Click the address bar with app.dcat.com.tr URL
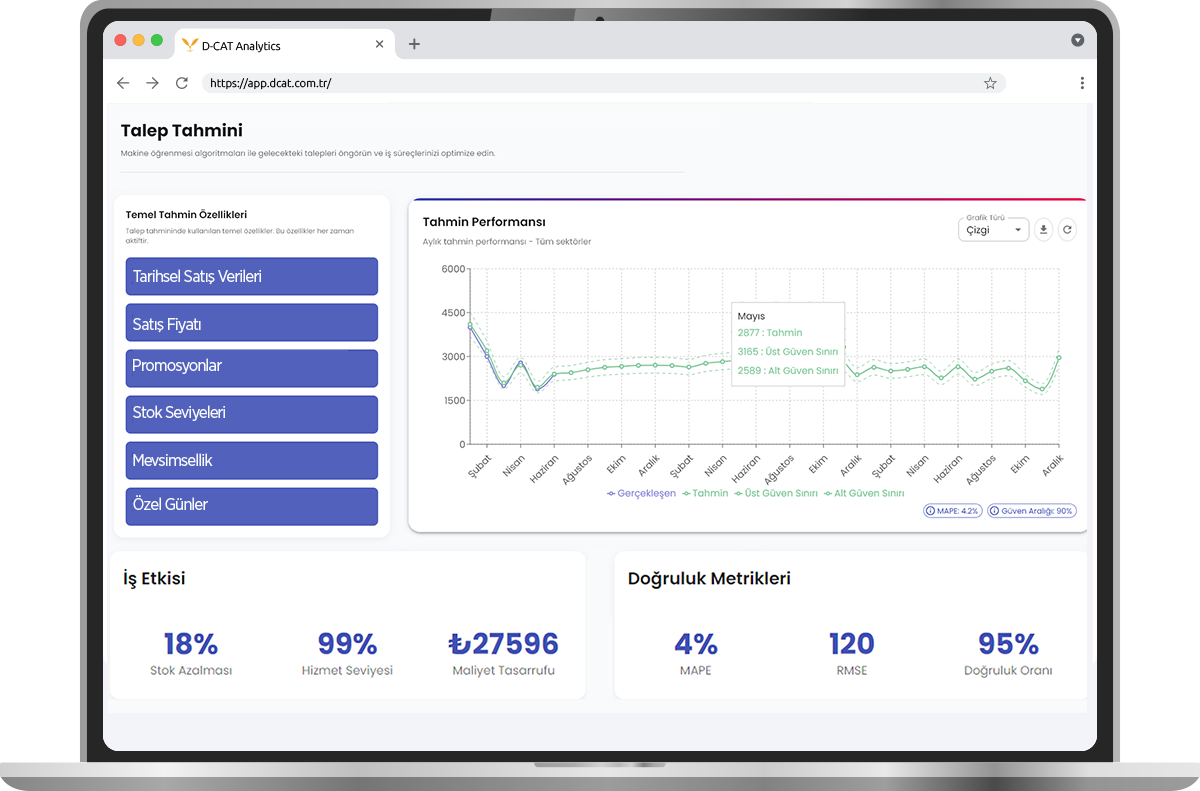1200x791 pixels. coord(590,83)
